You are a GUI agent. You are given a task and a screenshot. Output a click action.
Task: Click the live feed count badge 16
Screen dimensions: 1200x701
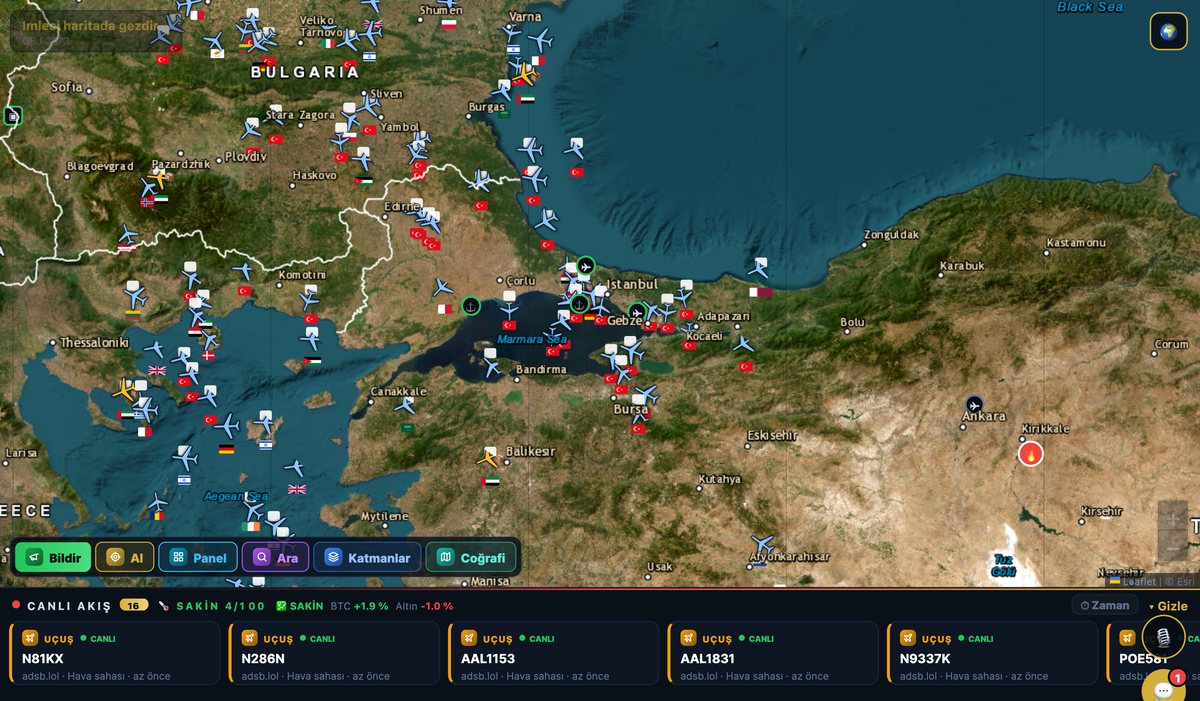[x=134, y=605]
